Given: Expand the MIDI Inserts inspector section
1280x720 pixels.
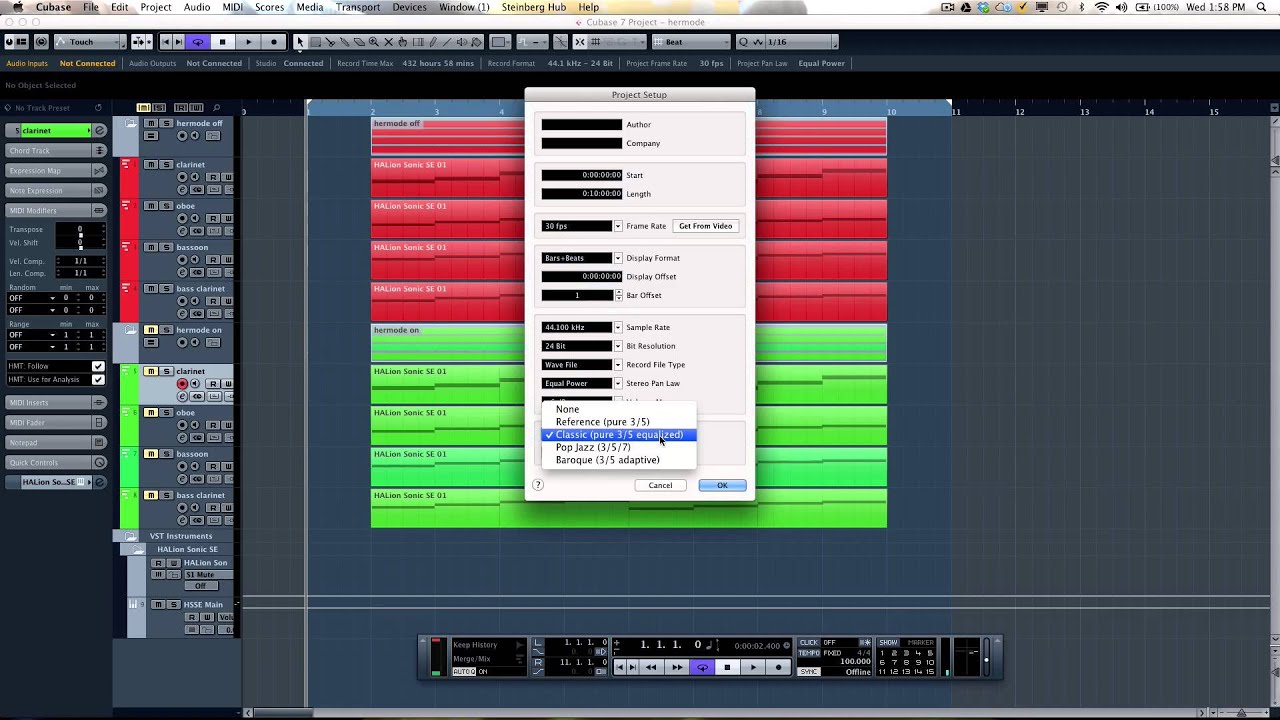Looking at the screenshot, I should click(56, 402).
